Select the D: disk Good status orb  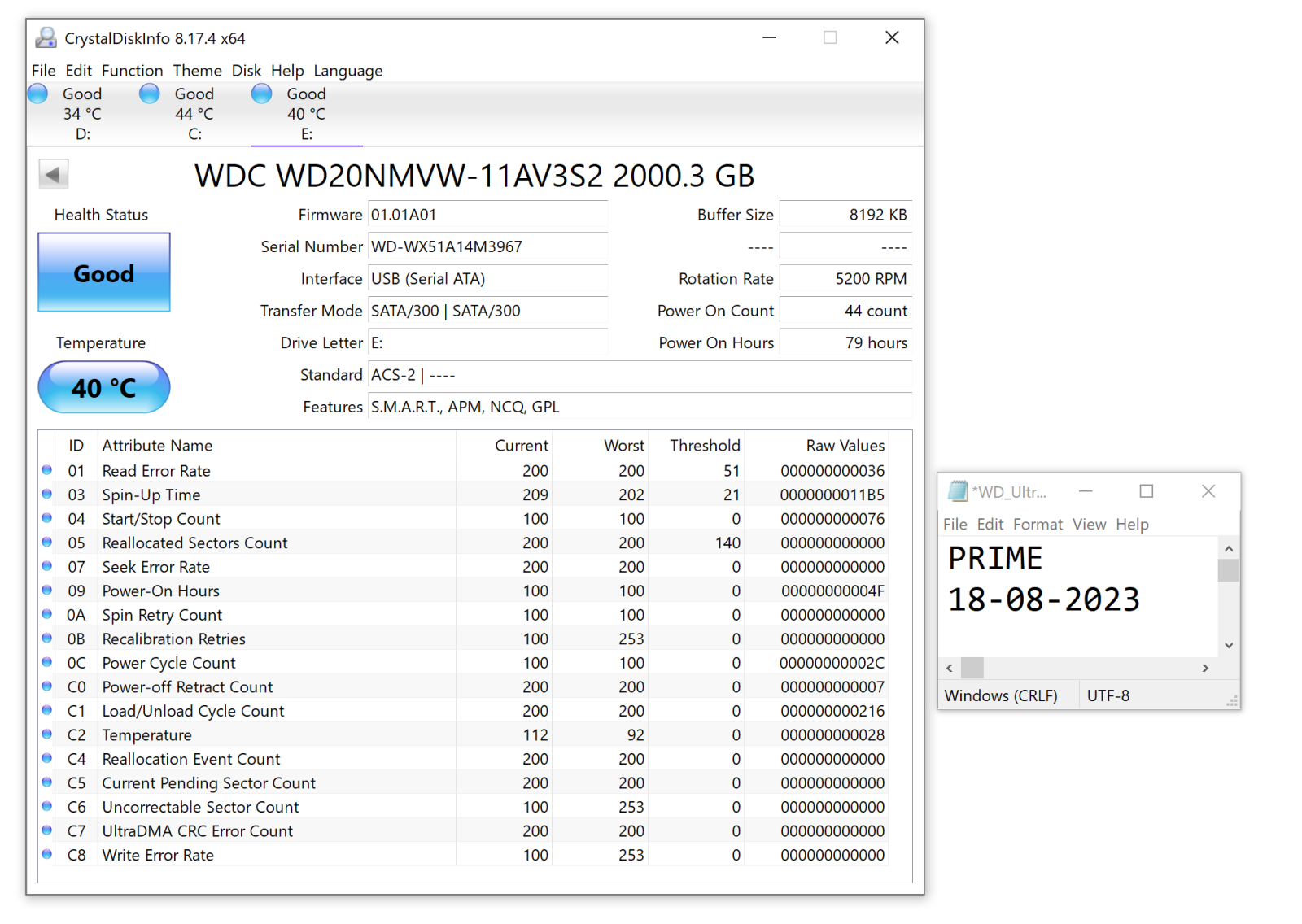37,94
